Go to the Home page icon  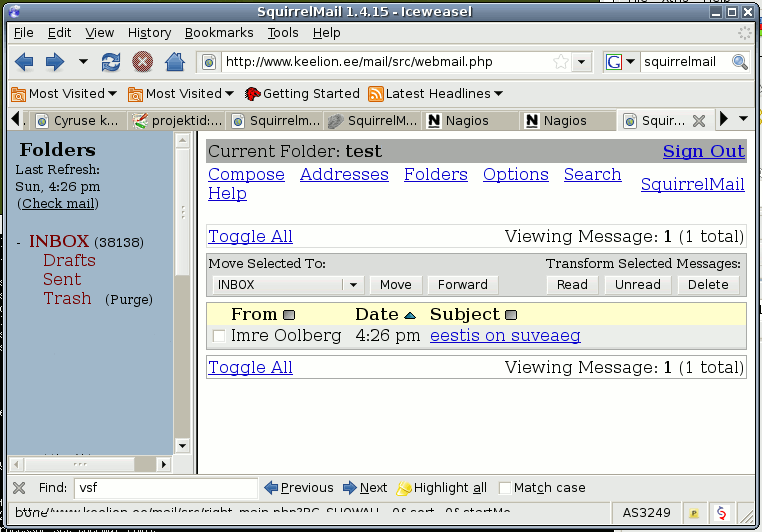175,62
